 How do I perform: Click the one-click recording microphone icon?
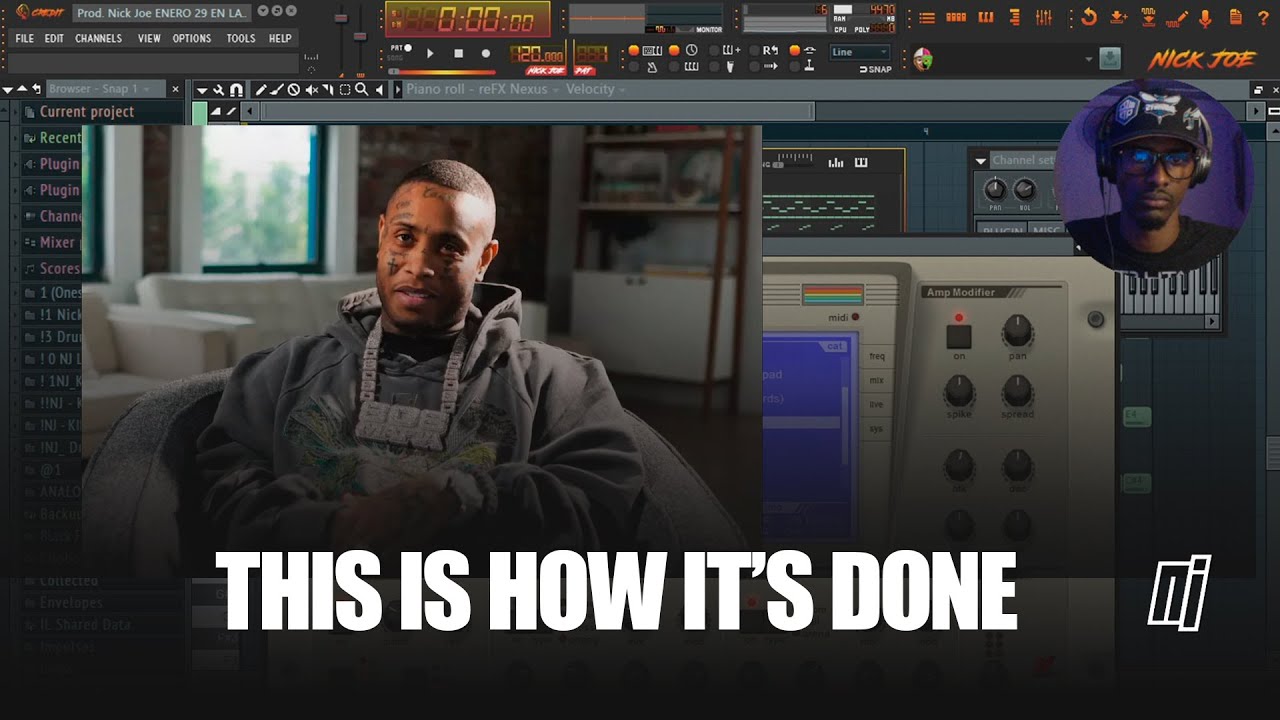[1206, 18]
